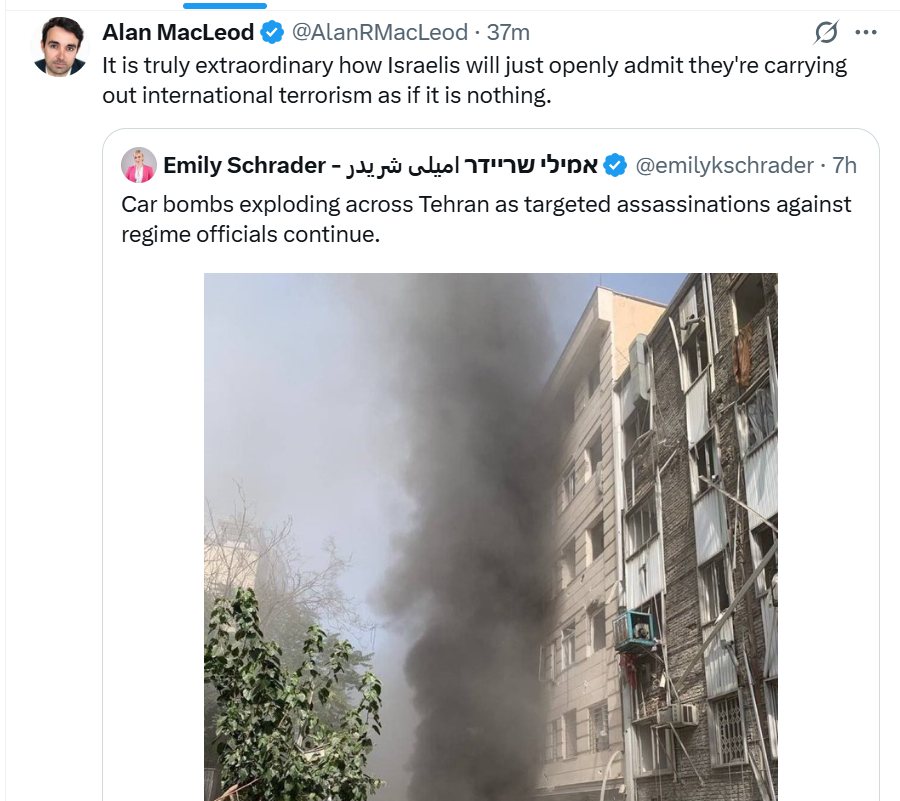The width and height of the screenshot is (900, 801).
Task: Open the three-dot more options menu
Action: 866,32
